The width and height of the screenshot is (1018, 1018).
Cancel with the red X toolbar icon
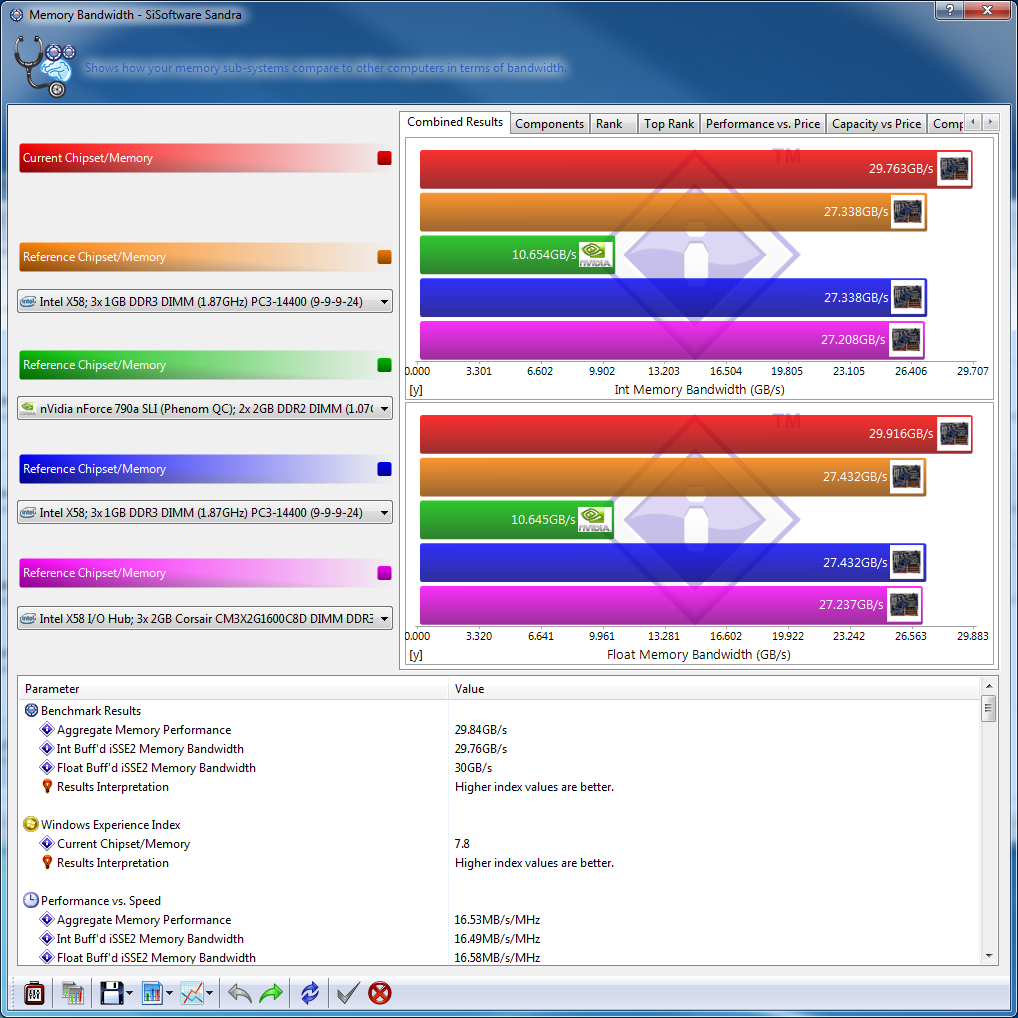(x=380, y=993)
